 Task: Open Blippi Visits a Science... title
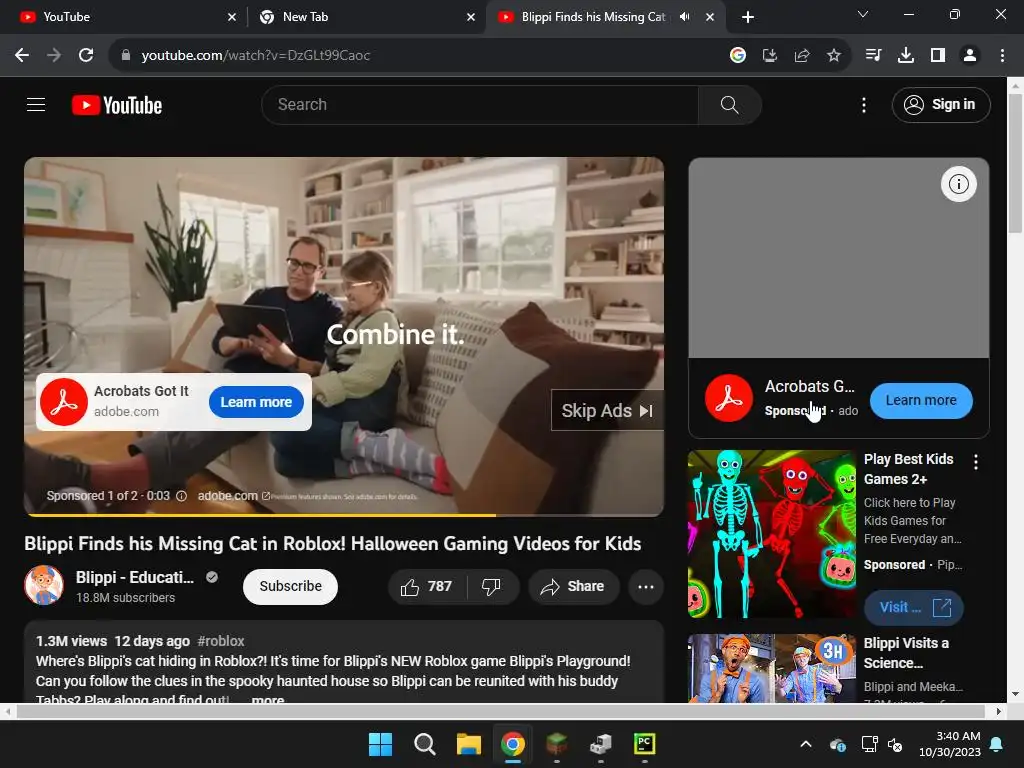(x=906, y=653)
